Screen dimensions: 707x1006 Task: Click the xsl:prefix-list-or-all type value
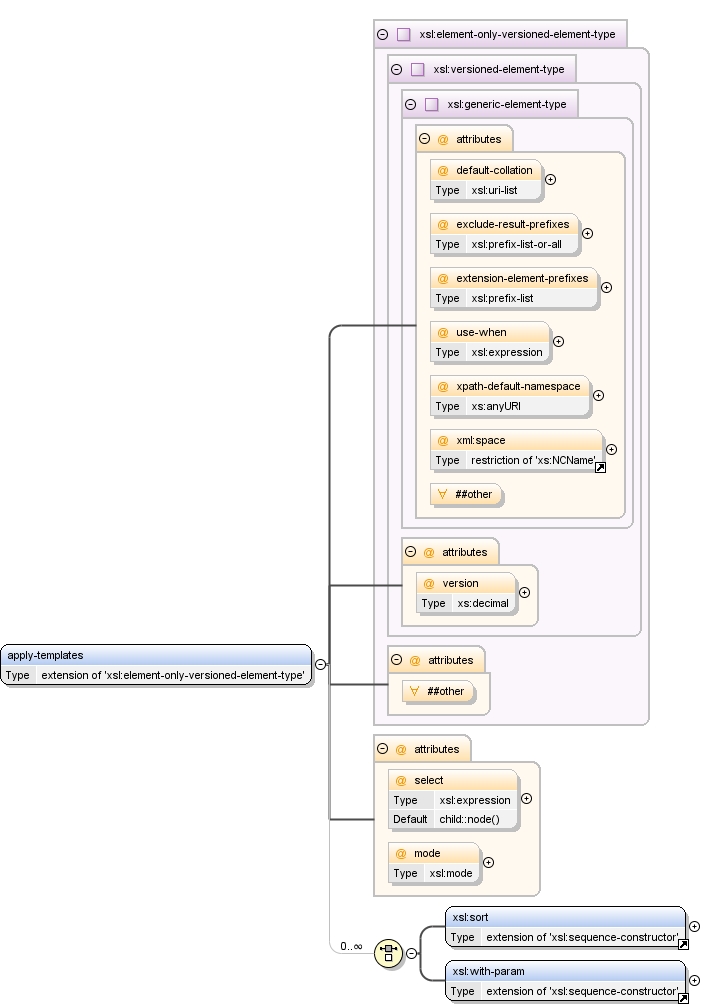pyautogui.click(x=516, y=244)
